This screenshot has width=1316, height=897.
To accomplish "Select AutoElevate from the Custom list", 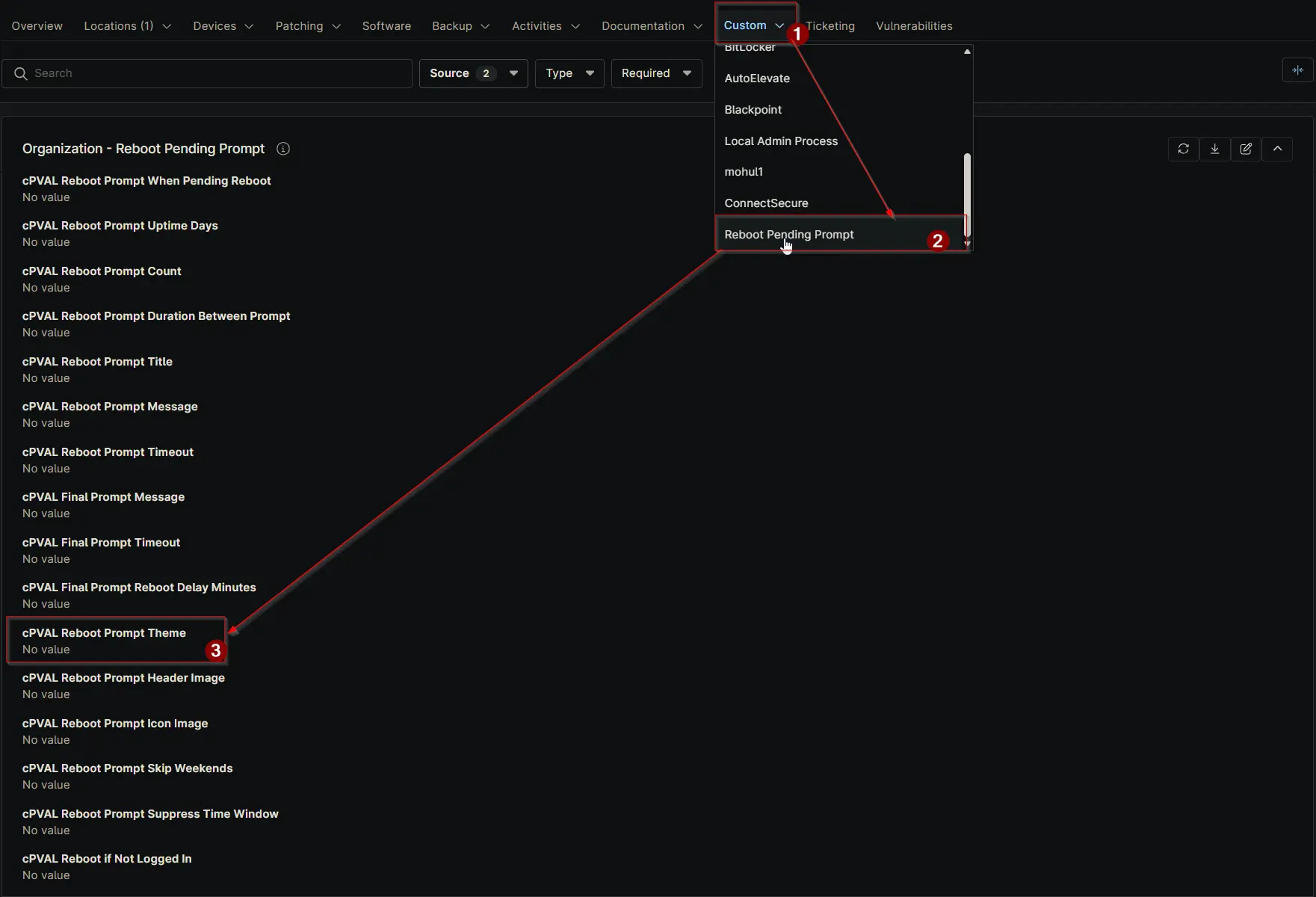I will point(756,78).
